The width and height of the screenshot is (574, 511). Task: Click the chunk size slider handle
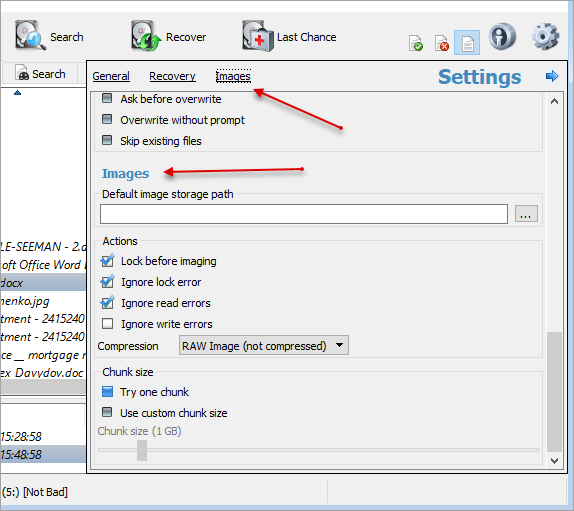tap(142, 450)
